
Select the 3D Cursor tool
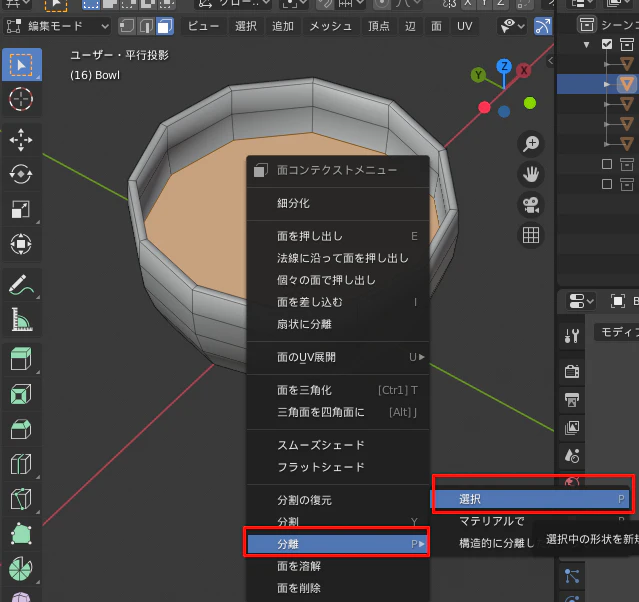[x=21, y=99]
